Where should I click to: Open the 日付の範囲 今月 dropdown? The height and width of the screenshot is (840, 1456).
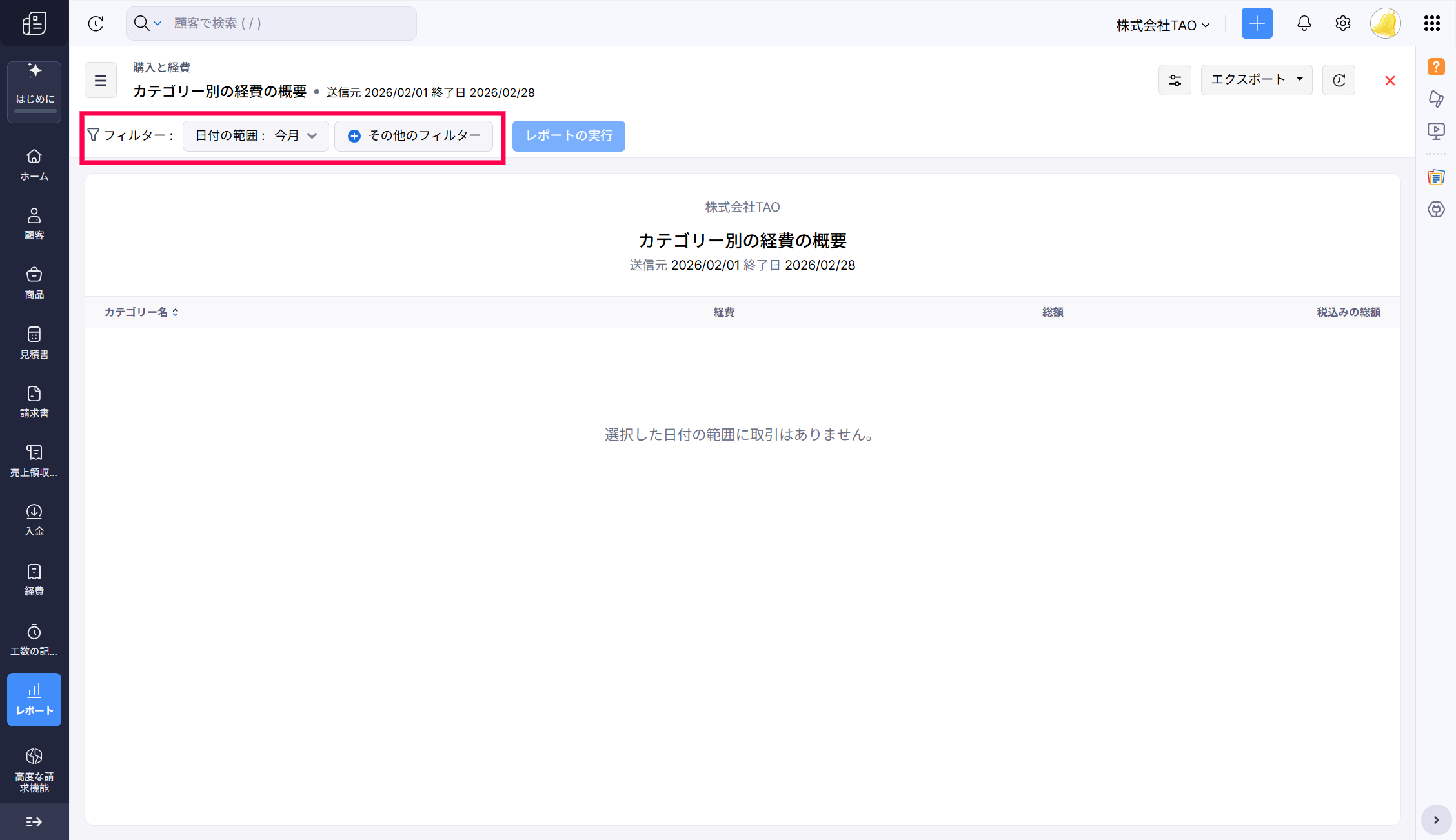(x=256, y=135)
